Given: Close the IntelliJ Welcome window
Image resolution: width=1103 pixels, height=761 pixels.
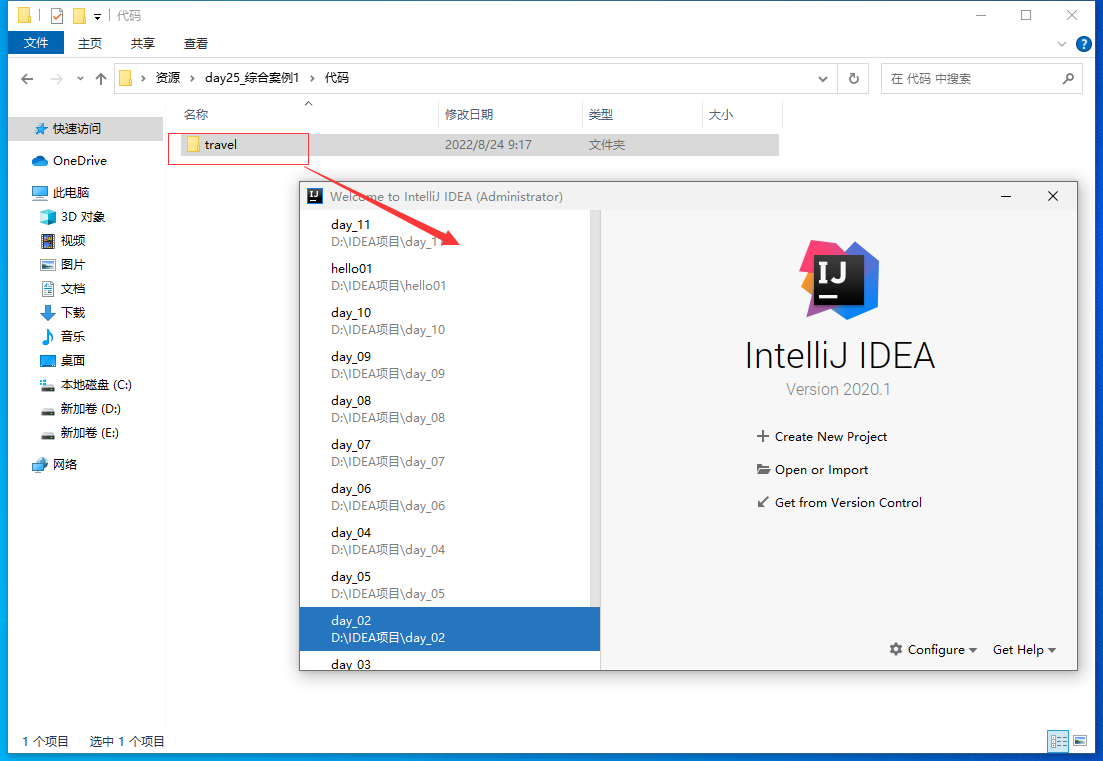Looking at the screenshot, I should point(1052,196).
